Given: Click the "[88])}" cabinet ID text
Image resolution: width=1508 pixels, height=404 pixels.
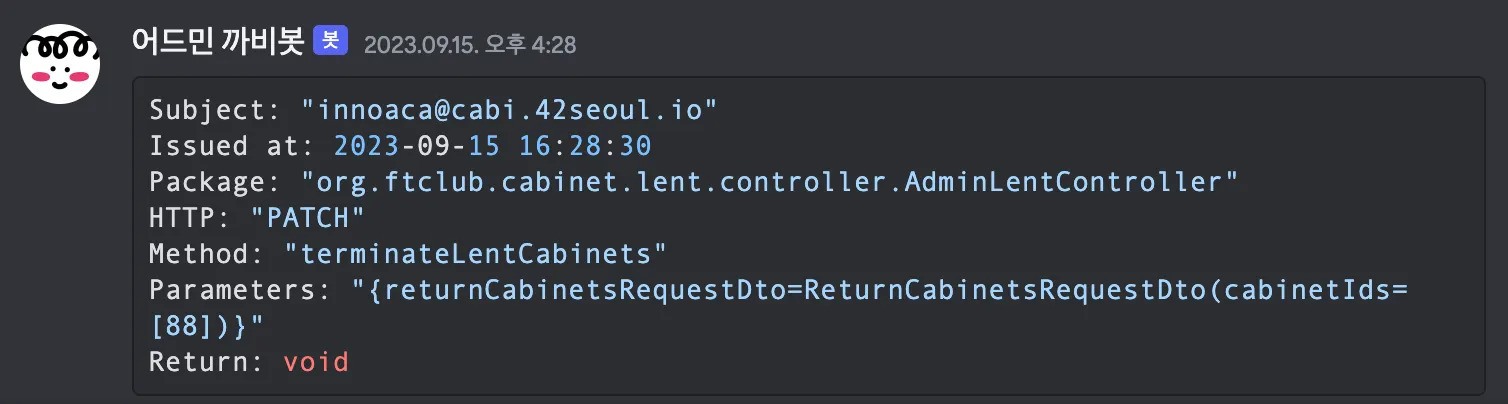Looking at the screenshot, I should click(207, 326).
